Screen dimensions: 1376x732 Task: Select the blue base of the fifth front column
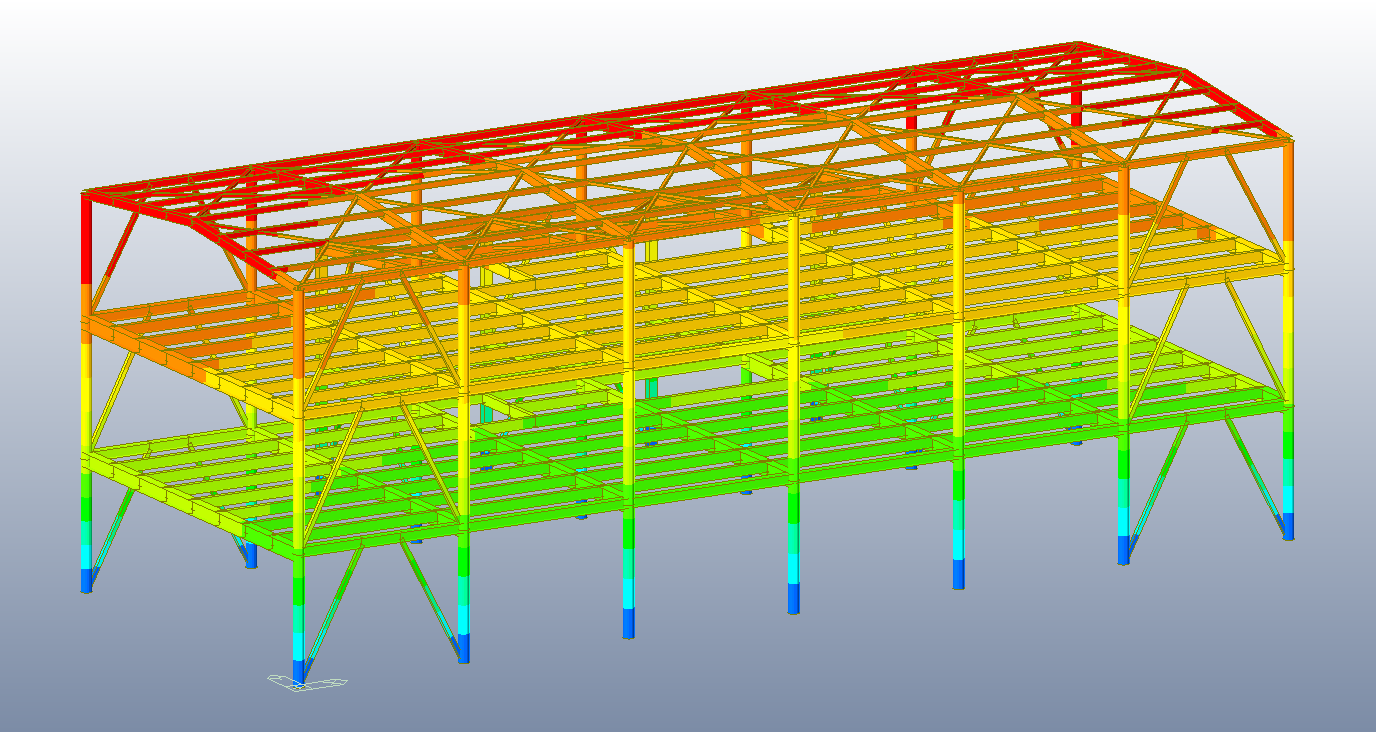(x=959, y=573)
